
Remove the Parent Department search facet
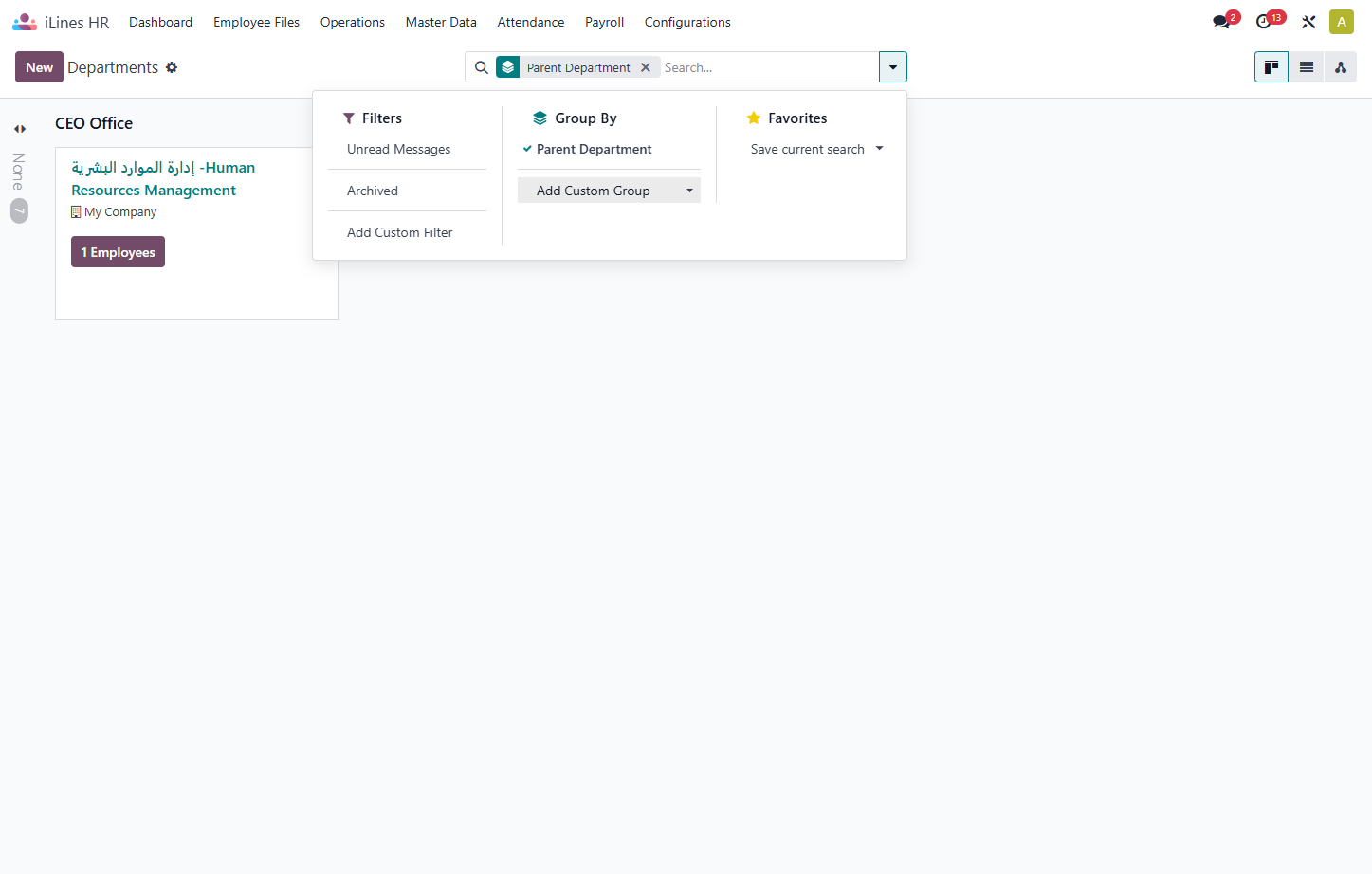(646, 67)
